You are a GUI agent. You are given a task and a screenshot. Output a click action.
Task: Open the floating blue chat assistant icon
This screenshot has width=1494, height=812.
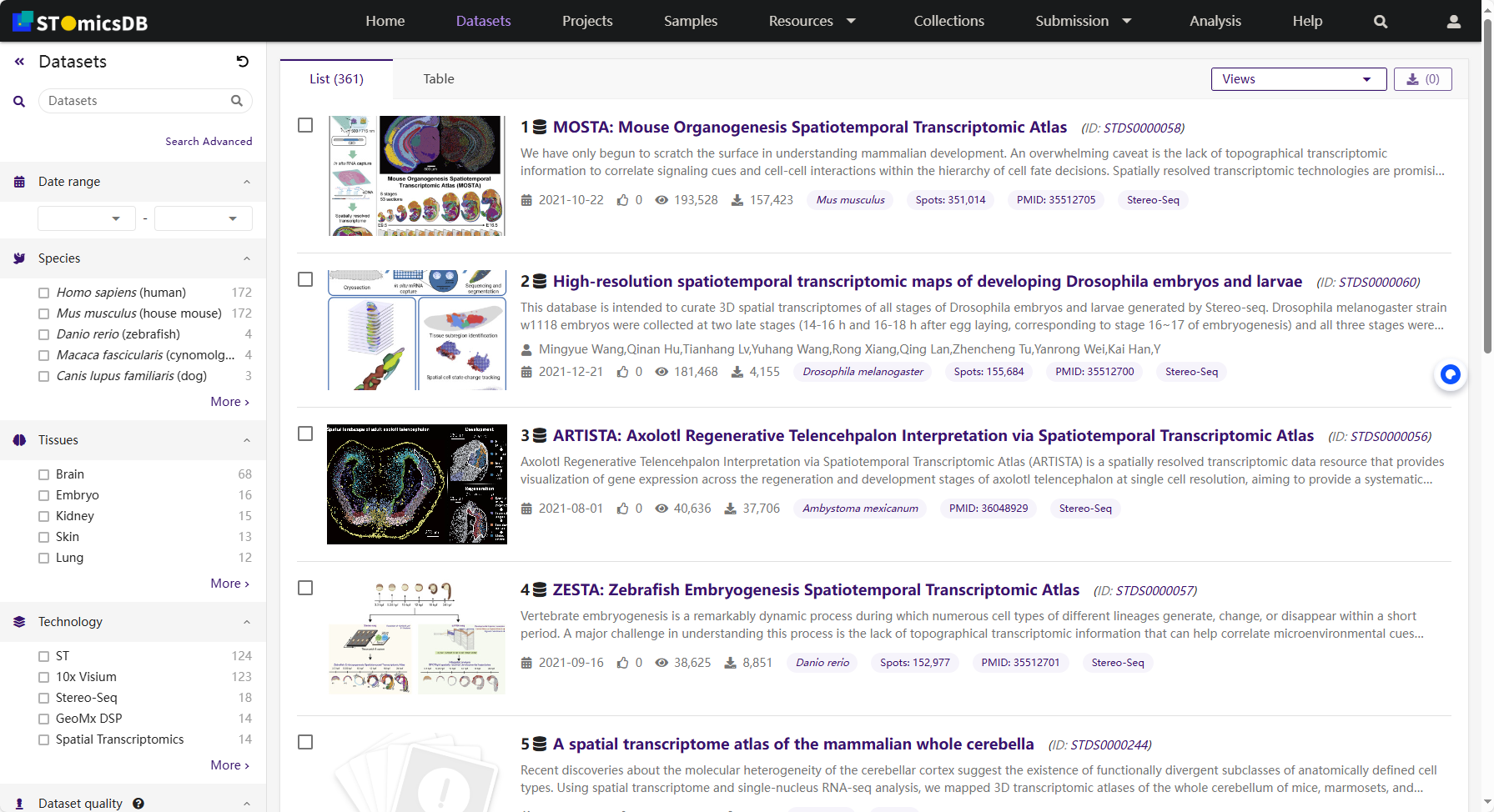point(1451,374)
